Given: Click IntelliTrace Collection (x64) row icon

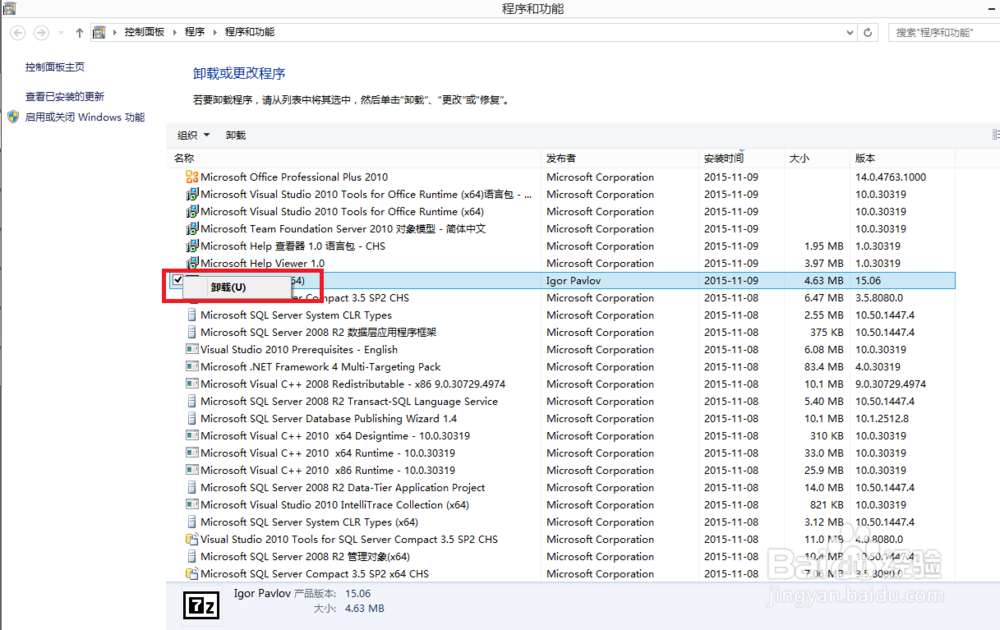Looking at the screenshot, I should pos(191,504).
